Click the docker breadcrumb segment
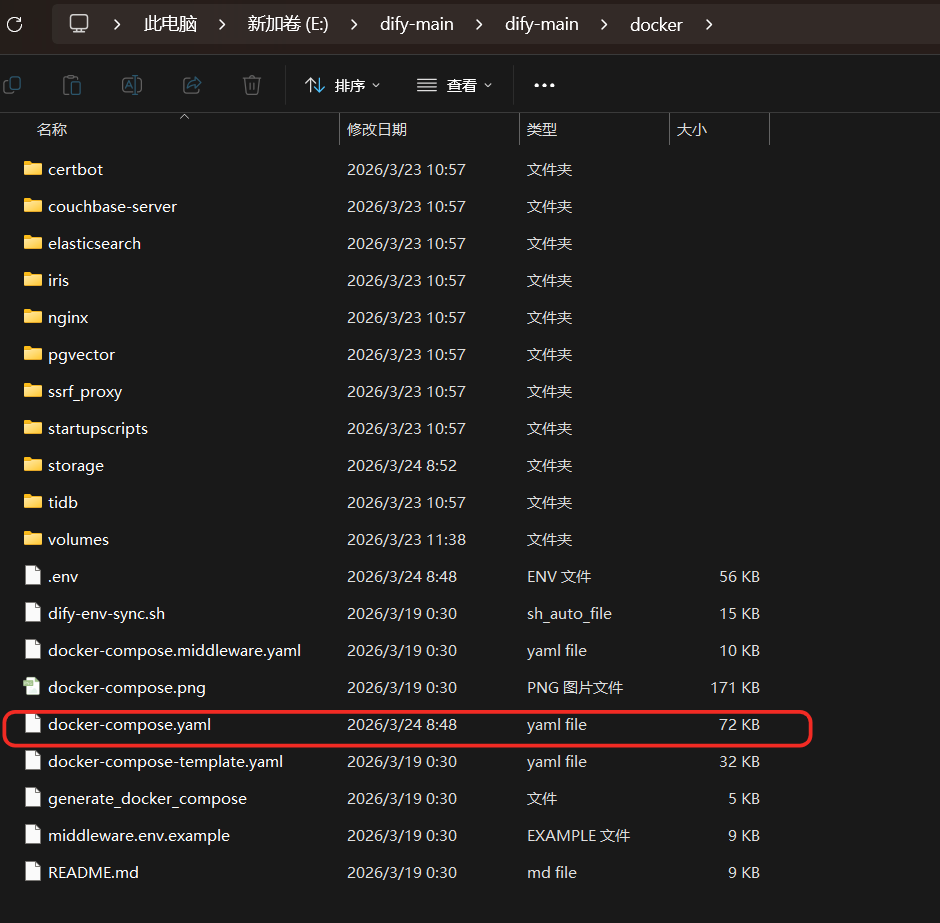 pyautogui.click(x=656, y=25)
